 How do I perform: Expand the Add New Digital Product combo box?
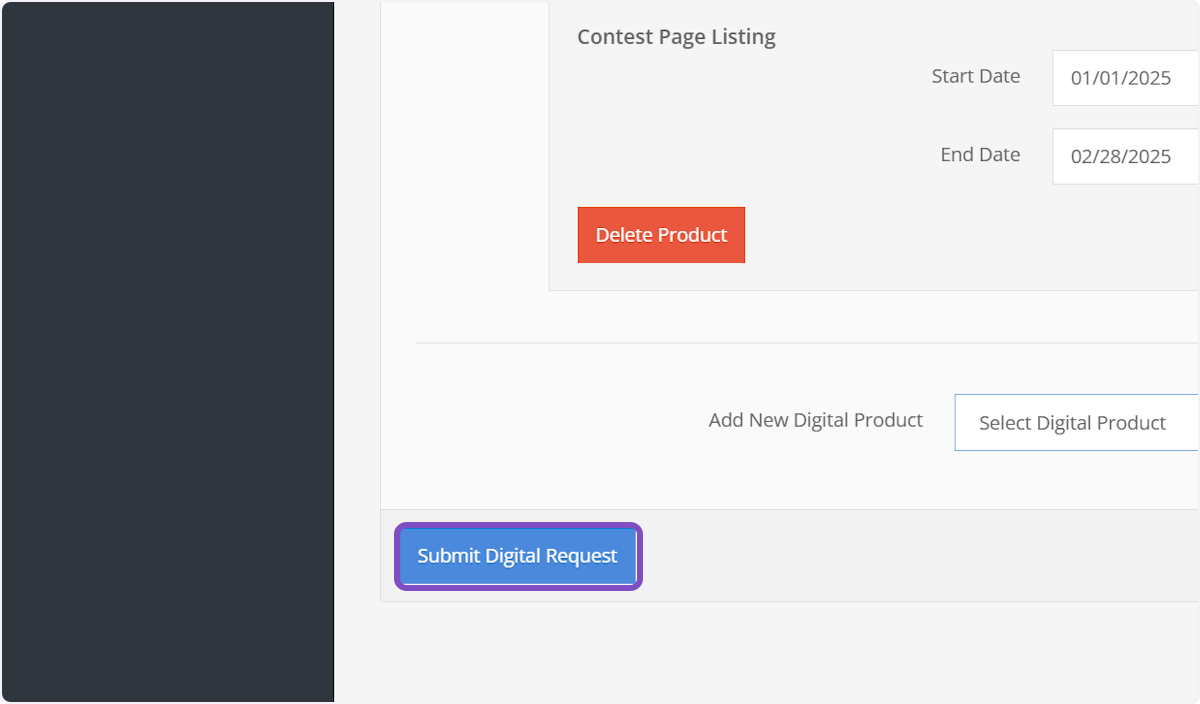pyautogui.click(x=1075, y=423)
